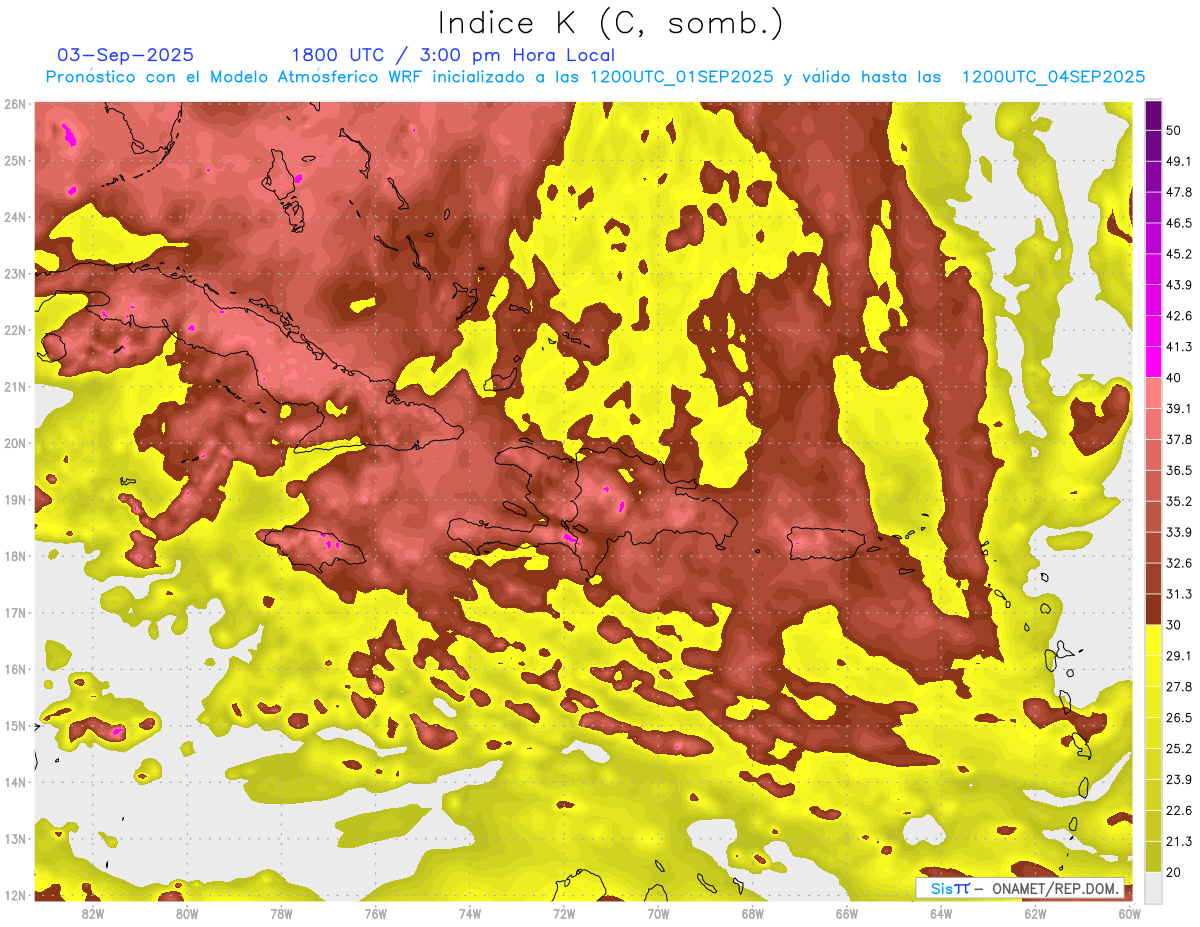1200x927 pixels.
Task: Click the "40" color scale threshold label
Action: coord(1174,378)
